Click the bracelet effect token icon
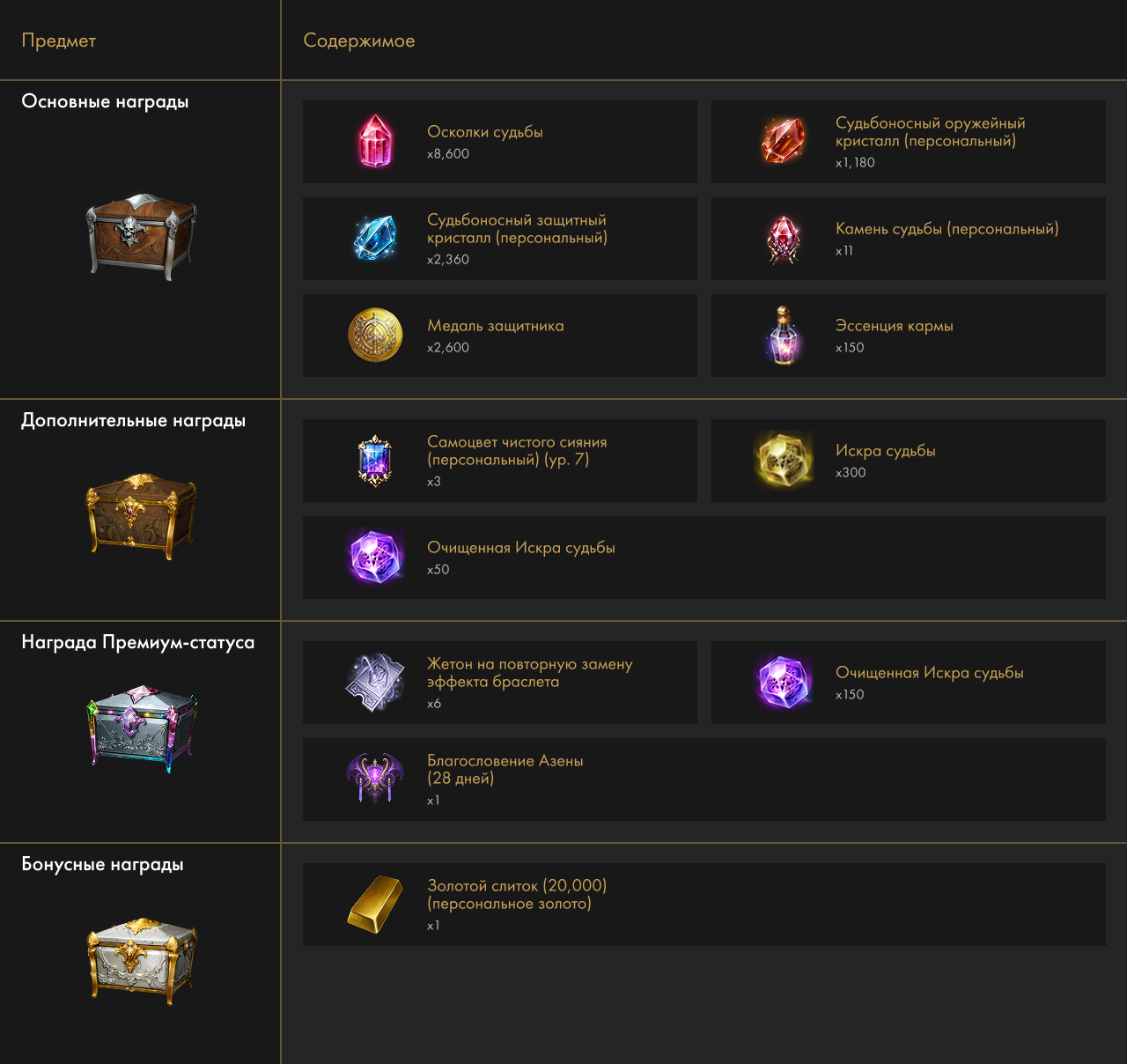Image resolution: width=1127 pixels, height=1064 pixels. tap(375, 683)
